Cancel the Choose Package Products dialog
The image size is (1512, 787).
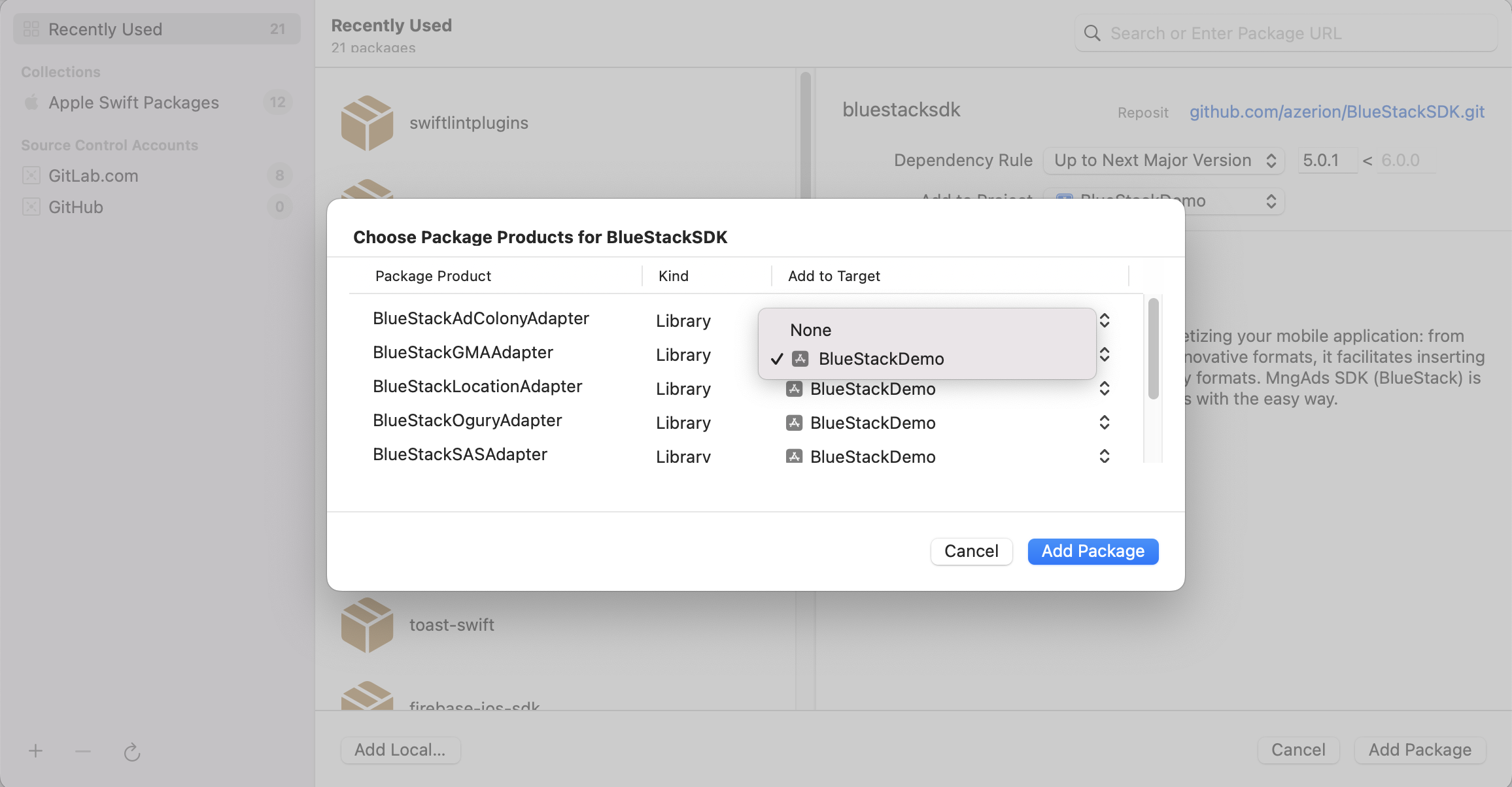click(x=971, y=551)
